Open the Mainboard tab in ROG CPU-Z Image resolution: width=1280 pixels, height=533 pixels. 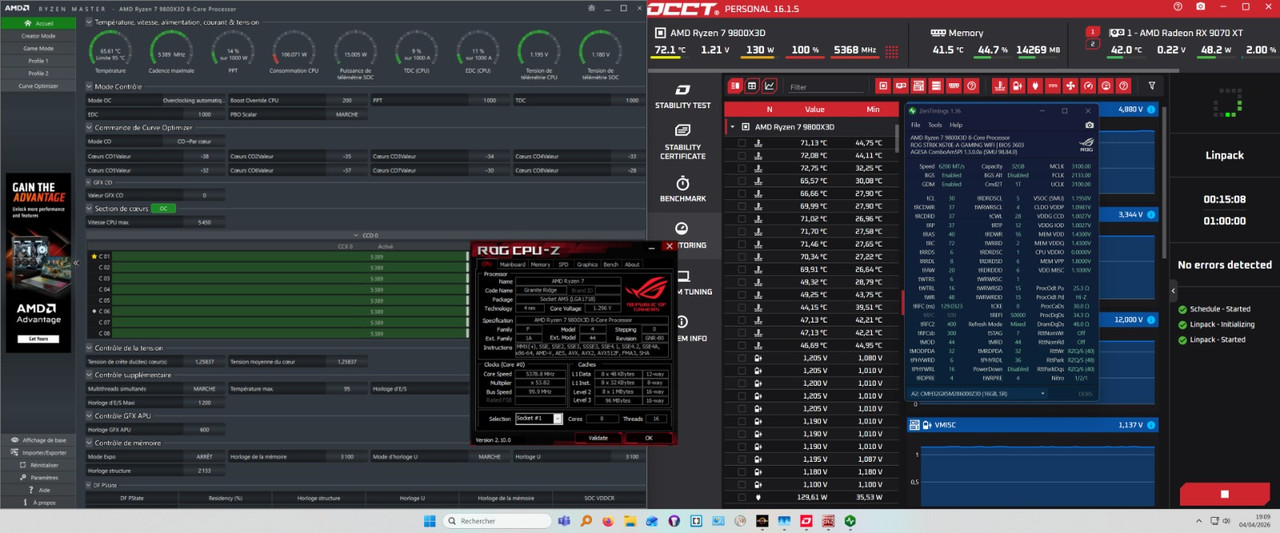pyautogui.click(x=512, y=265)
